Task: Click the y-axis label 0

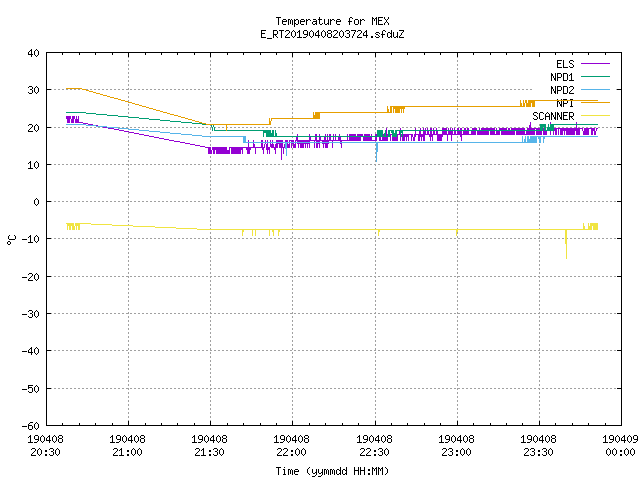Action: [x=37, y=202]
